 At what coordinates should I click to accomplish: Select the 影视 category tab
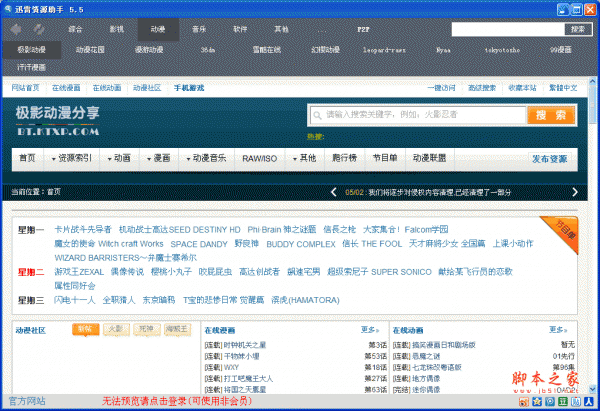[x=117, y=29]
